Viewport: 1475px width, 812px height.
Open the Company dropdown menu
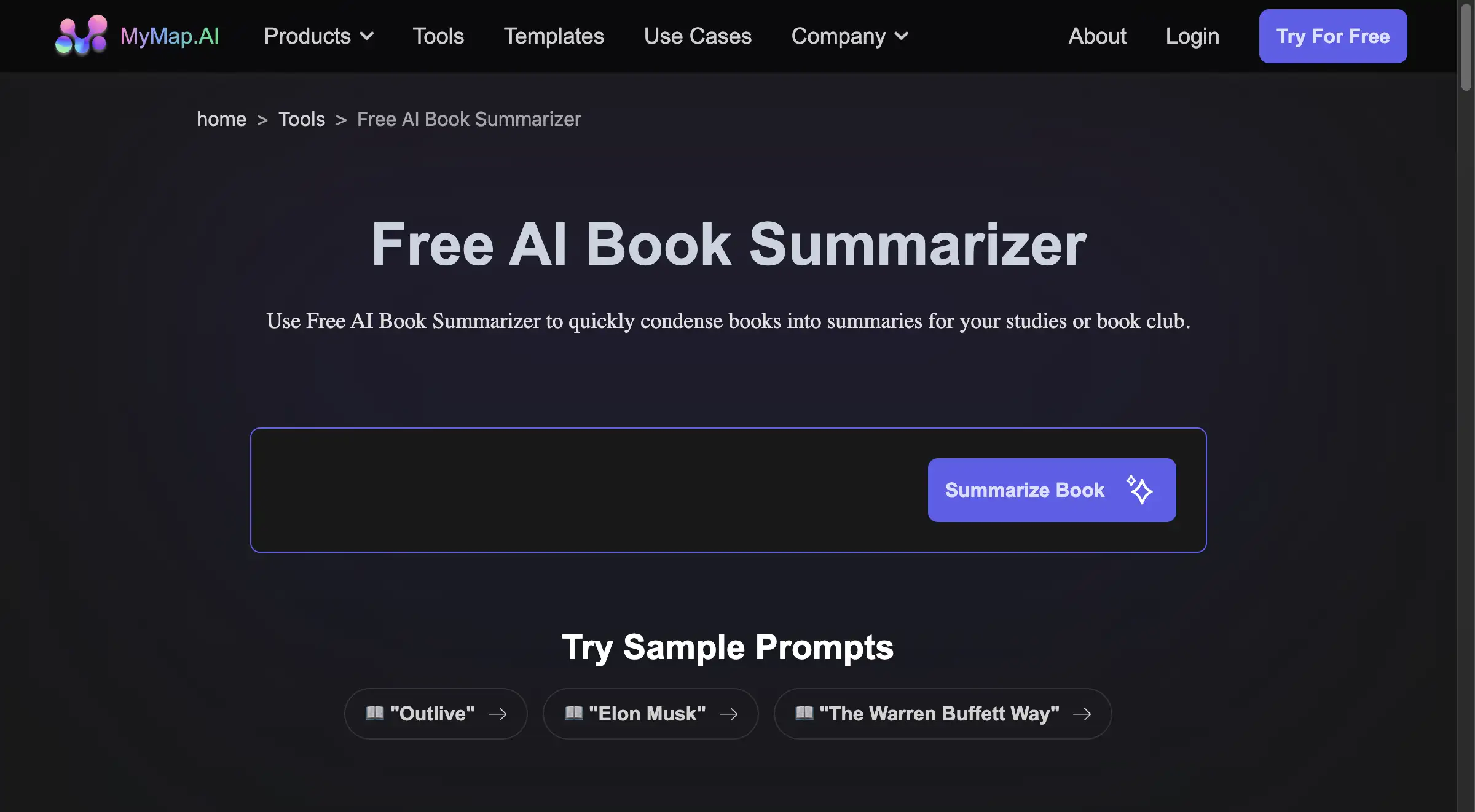849,36
